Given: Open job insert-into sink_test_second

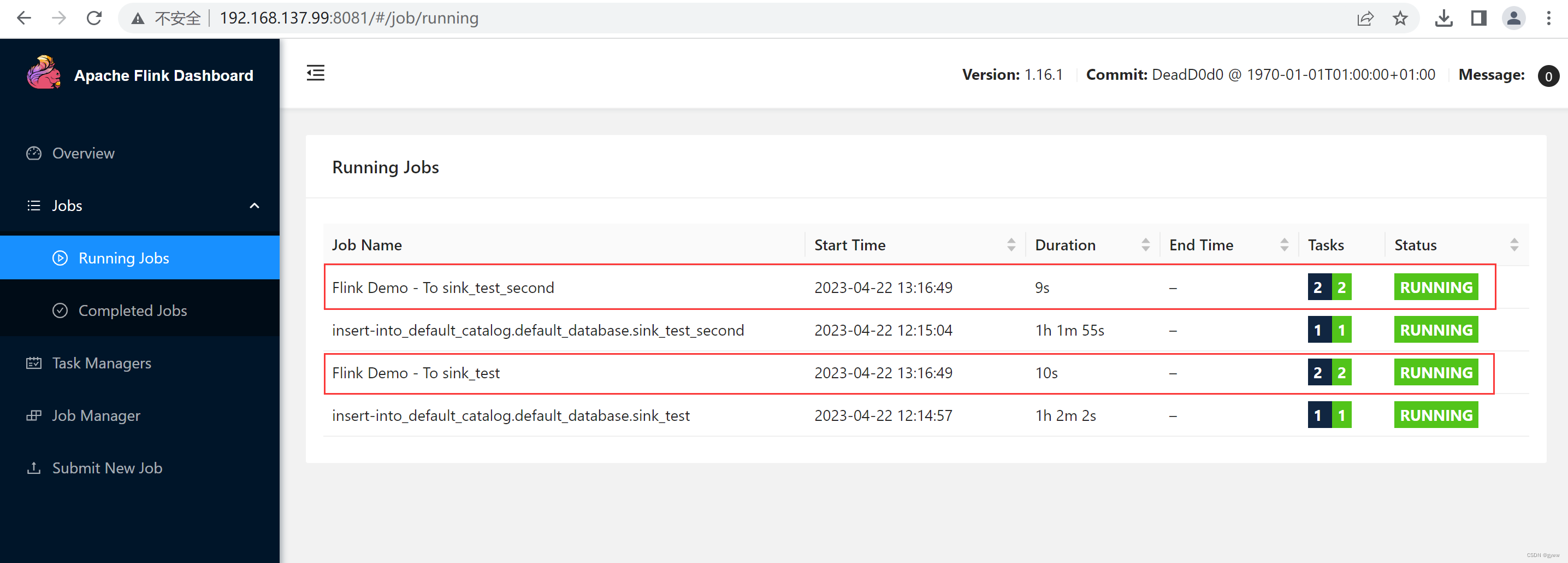Looking at the screenshot, I should pos(538,330).
